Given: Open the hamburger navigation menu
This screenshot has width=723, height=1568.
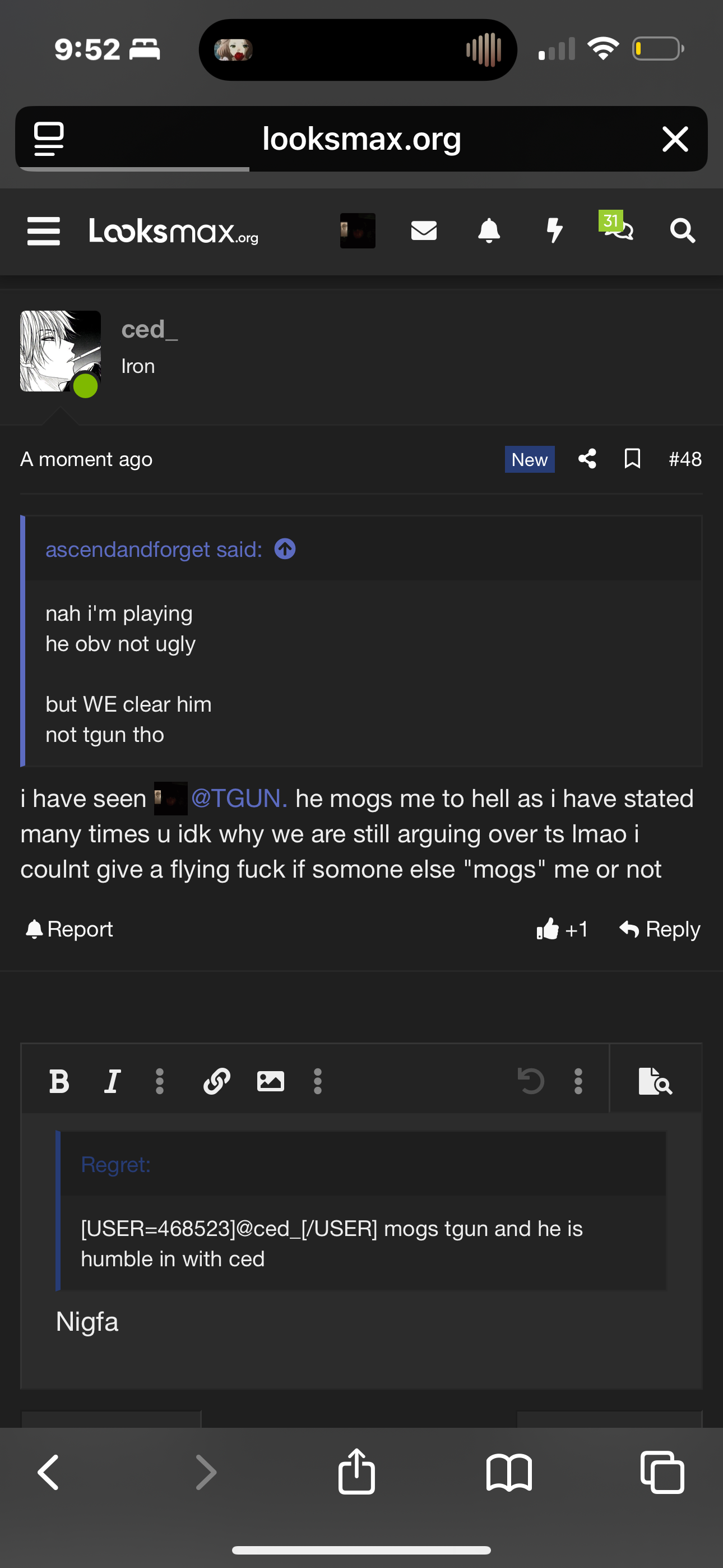Looking at the screenshot, I should coord(44,231).
